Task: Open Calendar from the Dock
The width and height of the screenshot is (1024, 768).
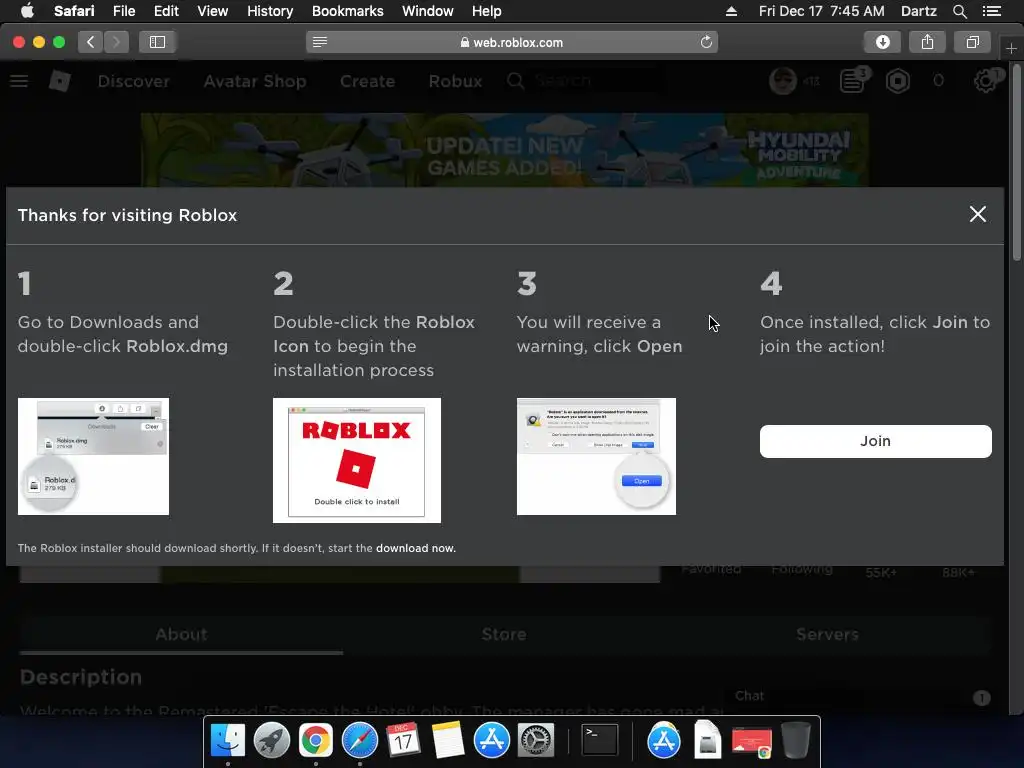Action: click(x=403, y=741)
